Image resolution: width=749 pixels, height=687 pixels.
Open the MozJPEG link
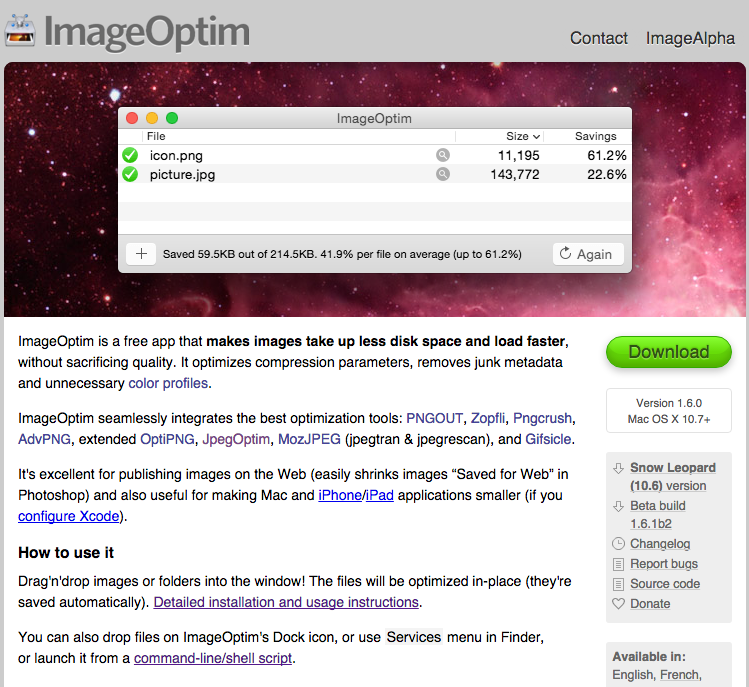click(x=310, y=439)
